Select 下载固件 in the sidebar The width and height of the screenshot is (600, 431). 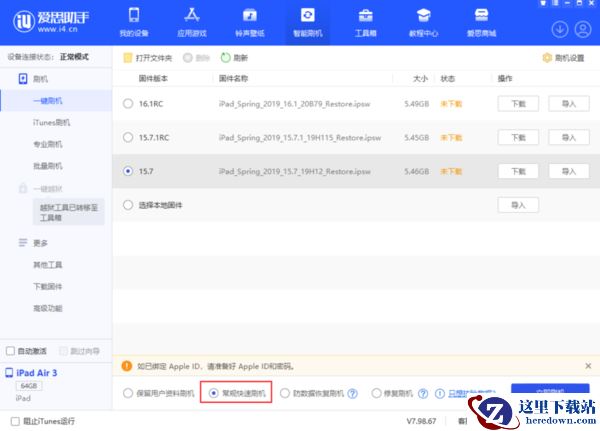pos(48,286)
